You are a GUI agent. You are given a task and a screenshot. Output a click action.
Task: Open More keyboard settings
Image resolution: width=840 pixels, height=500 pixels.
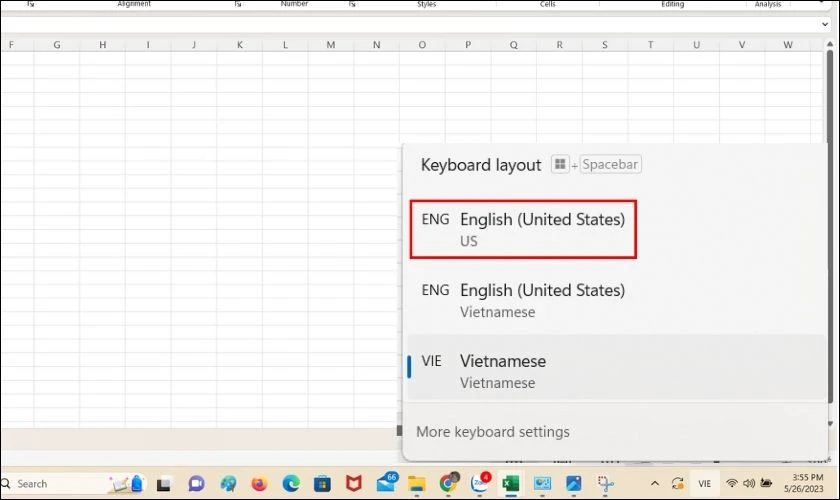(x=492, y=432)
